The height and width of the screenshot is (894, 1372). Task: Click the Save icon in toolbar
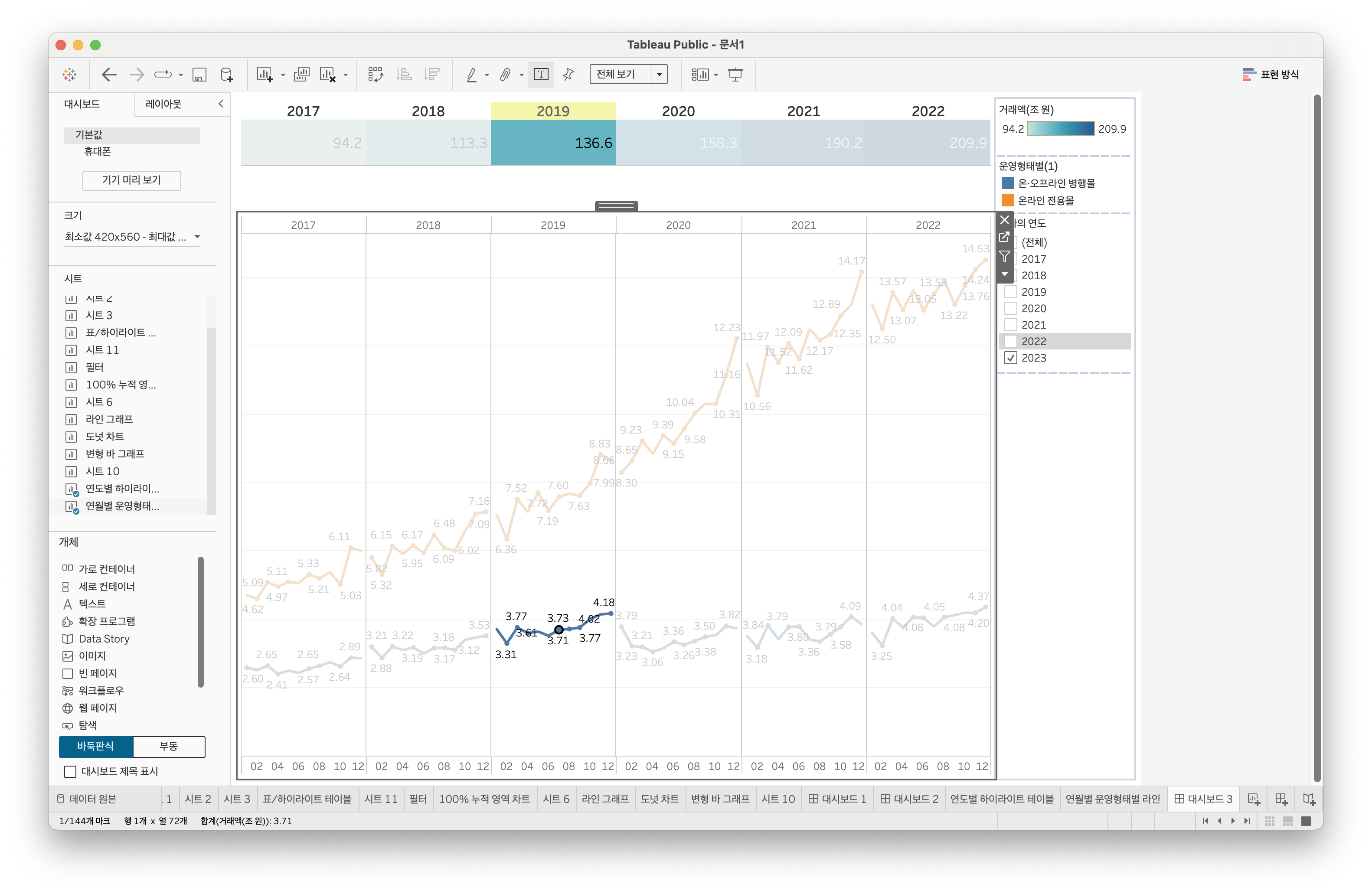[199, 75]
